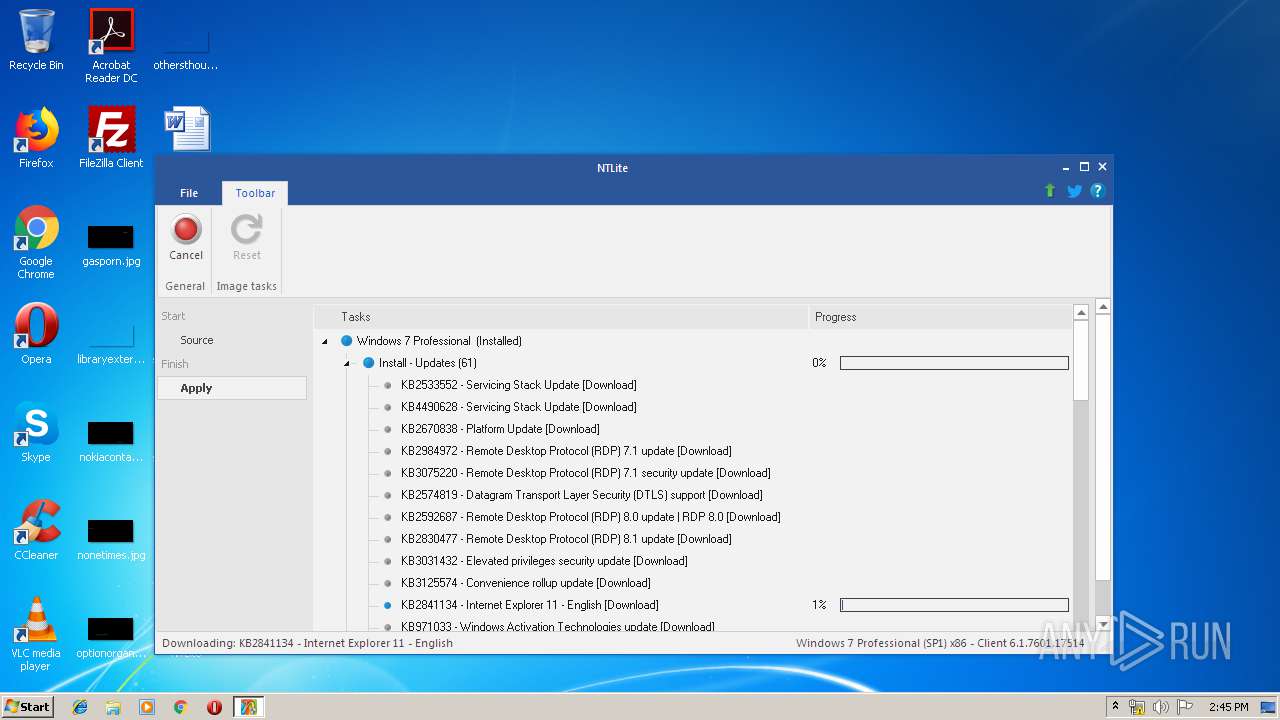Image resolution: width=1280 pixels, height=720 pixels.
Task: Select libraryexter... desktop file
Action: click(111, 342)
